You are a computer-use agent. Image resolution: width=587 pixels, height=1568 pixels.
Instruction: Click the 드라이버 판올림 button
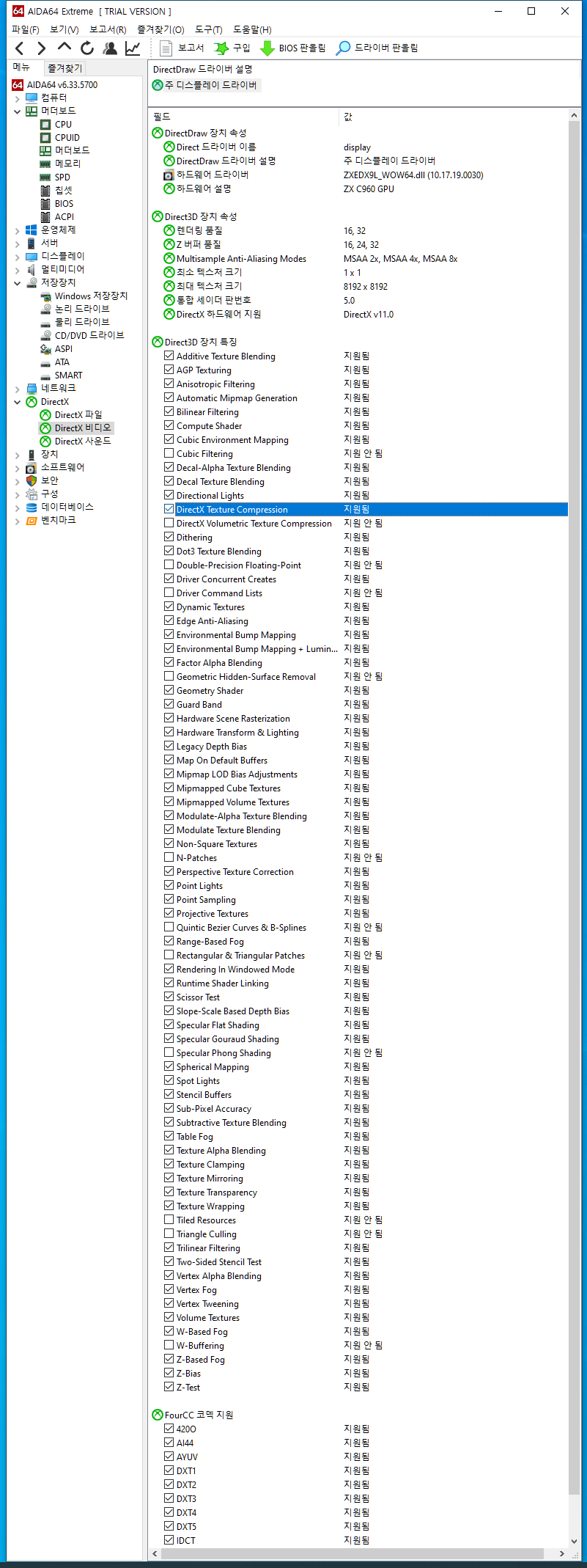[377, 48]
